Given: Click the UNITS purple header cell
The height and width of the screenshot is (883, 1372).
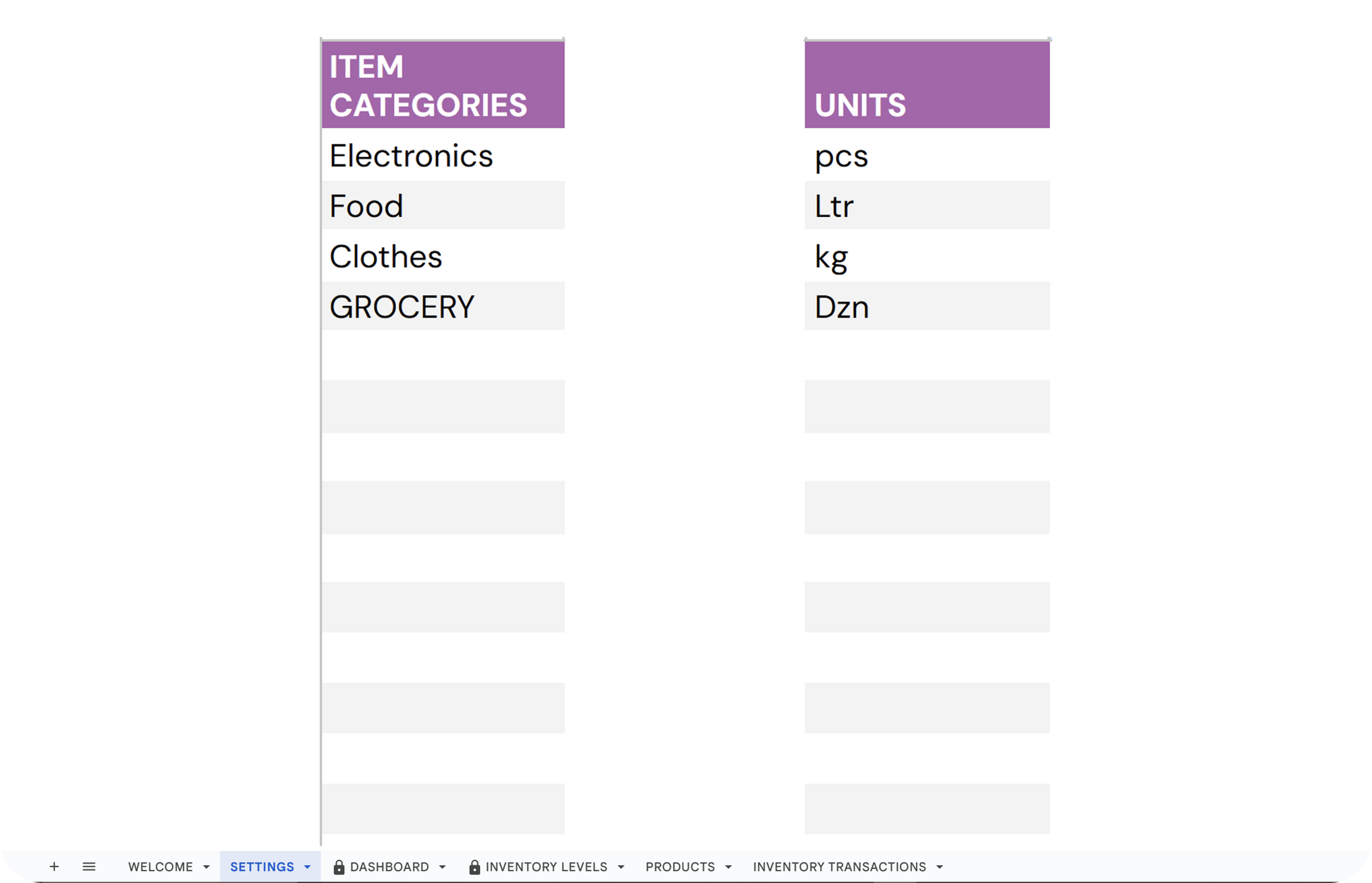Looking at the screenshot, I should click(927, 85).
